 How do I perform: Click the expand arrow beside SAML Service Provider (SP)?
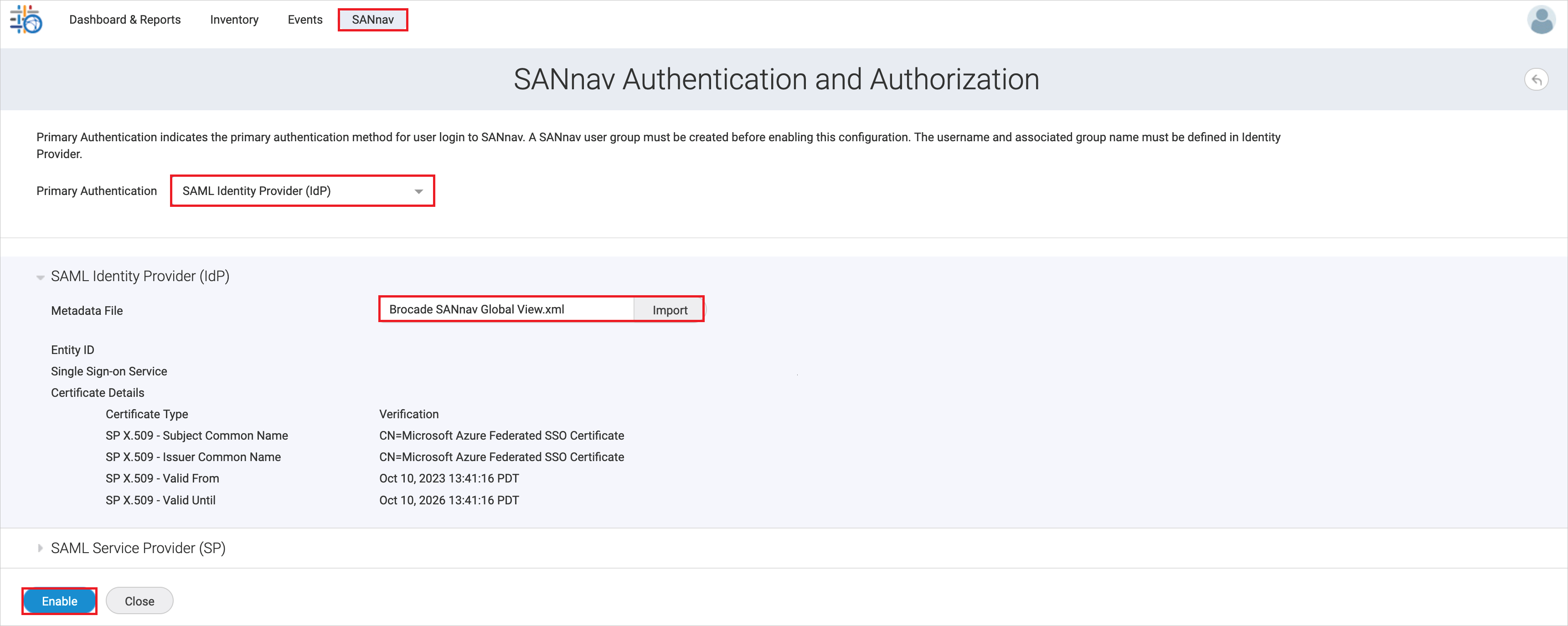(40, 548)
